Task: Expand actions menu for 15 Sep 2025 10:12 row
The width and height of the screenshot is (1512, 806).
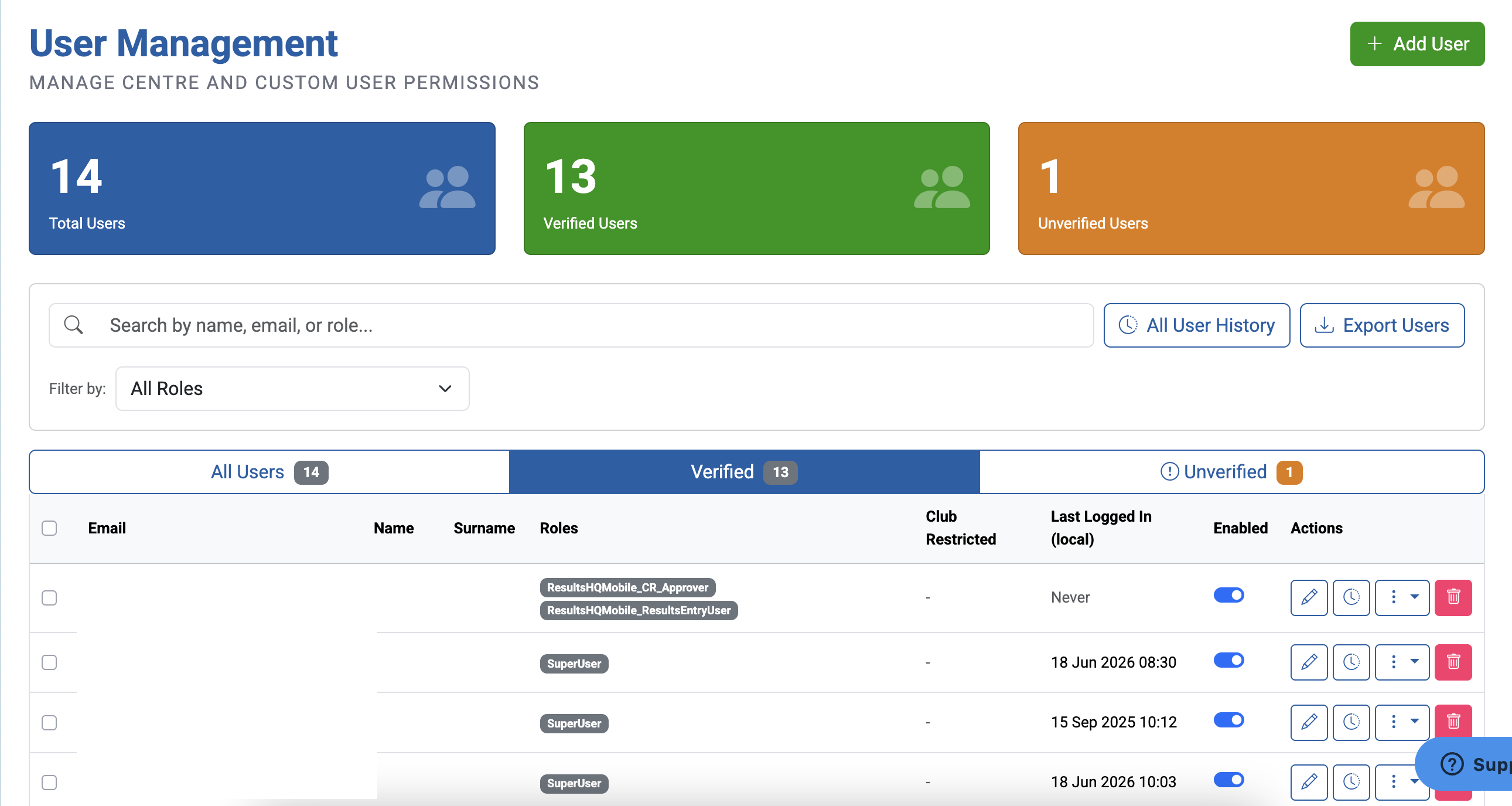Action: [x=1402, y=722]
